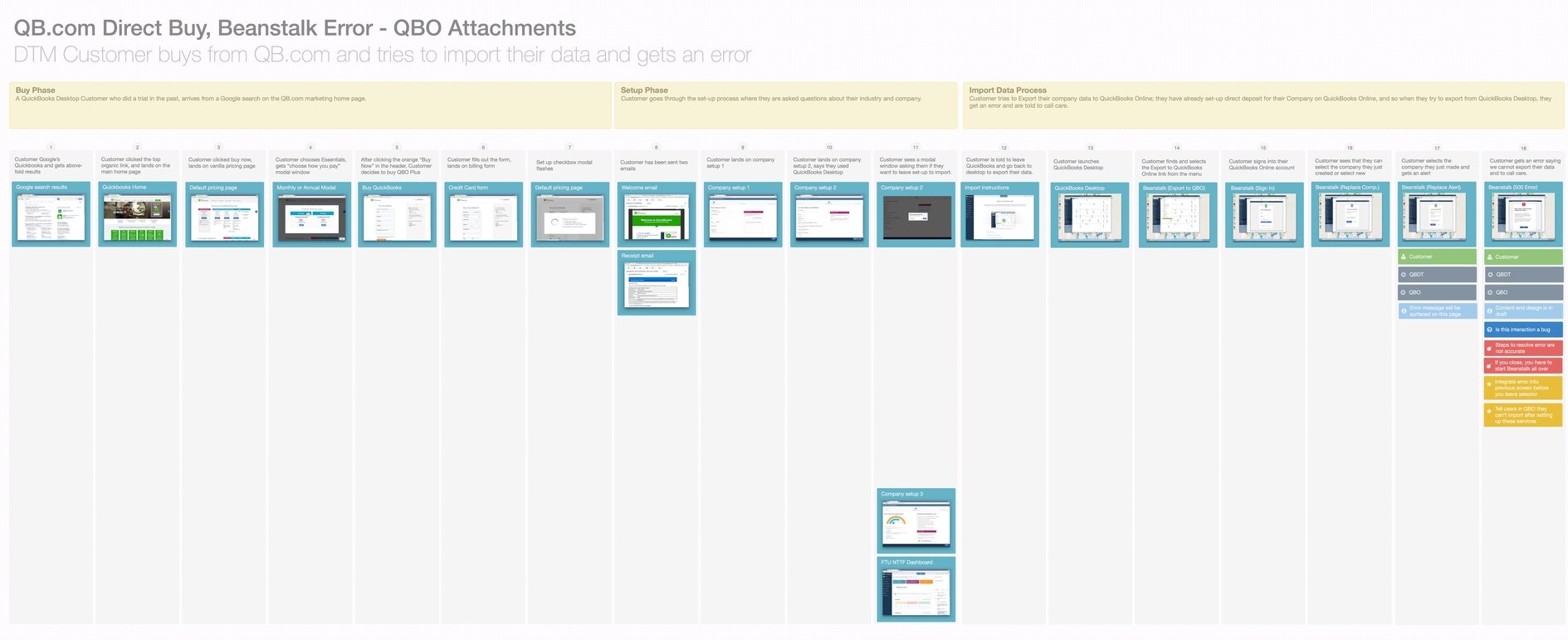
Task: Select the Import Data Process header banner
Action: [x=1263, y=105]
